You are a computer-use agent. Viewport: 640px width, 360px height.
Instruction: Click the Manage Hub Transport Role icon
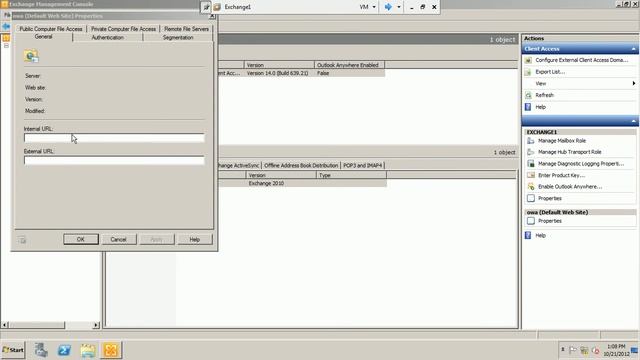[x=531, y=152]
